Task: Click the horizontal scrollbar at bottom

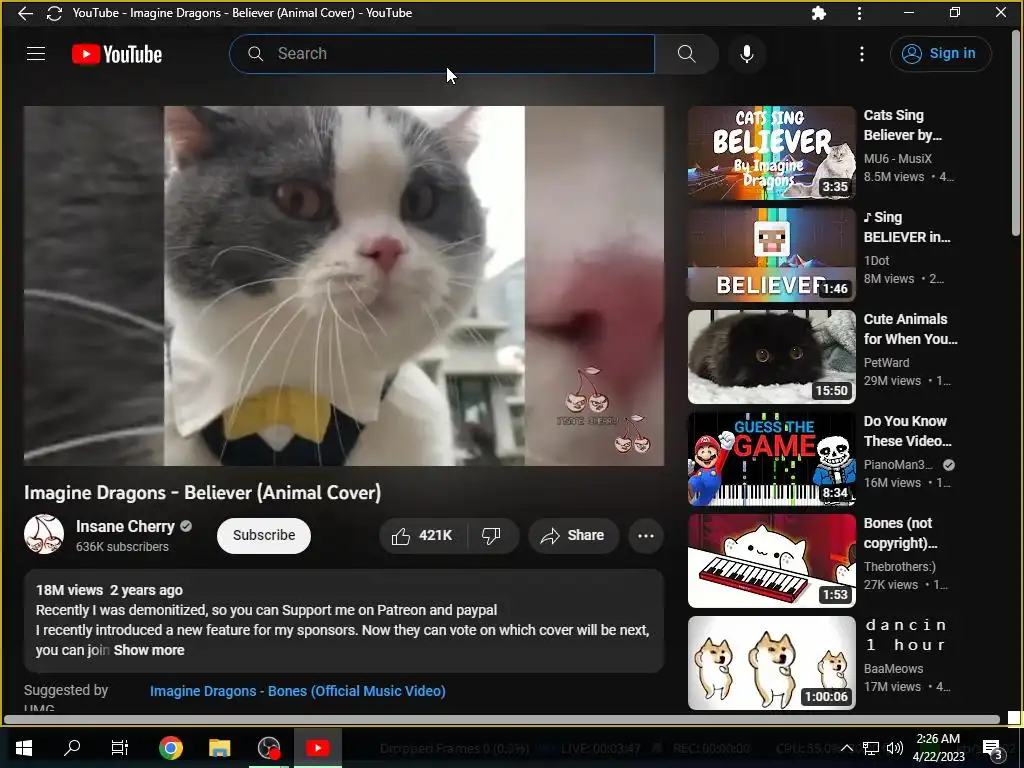Action: pos(502,719)
